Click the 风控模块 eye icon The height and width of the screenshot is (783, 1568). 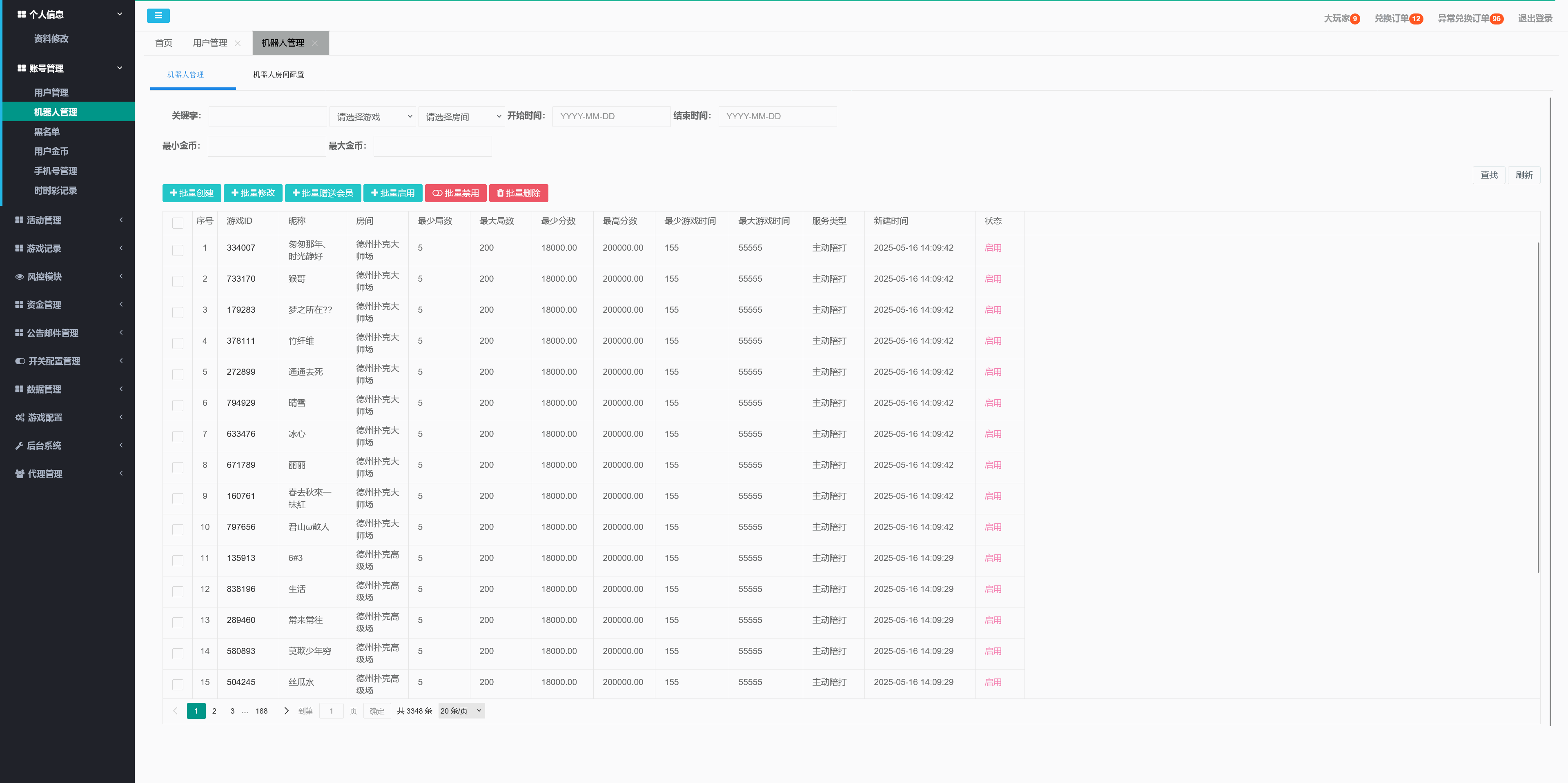pyautogui.click(x=20, y=277)
